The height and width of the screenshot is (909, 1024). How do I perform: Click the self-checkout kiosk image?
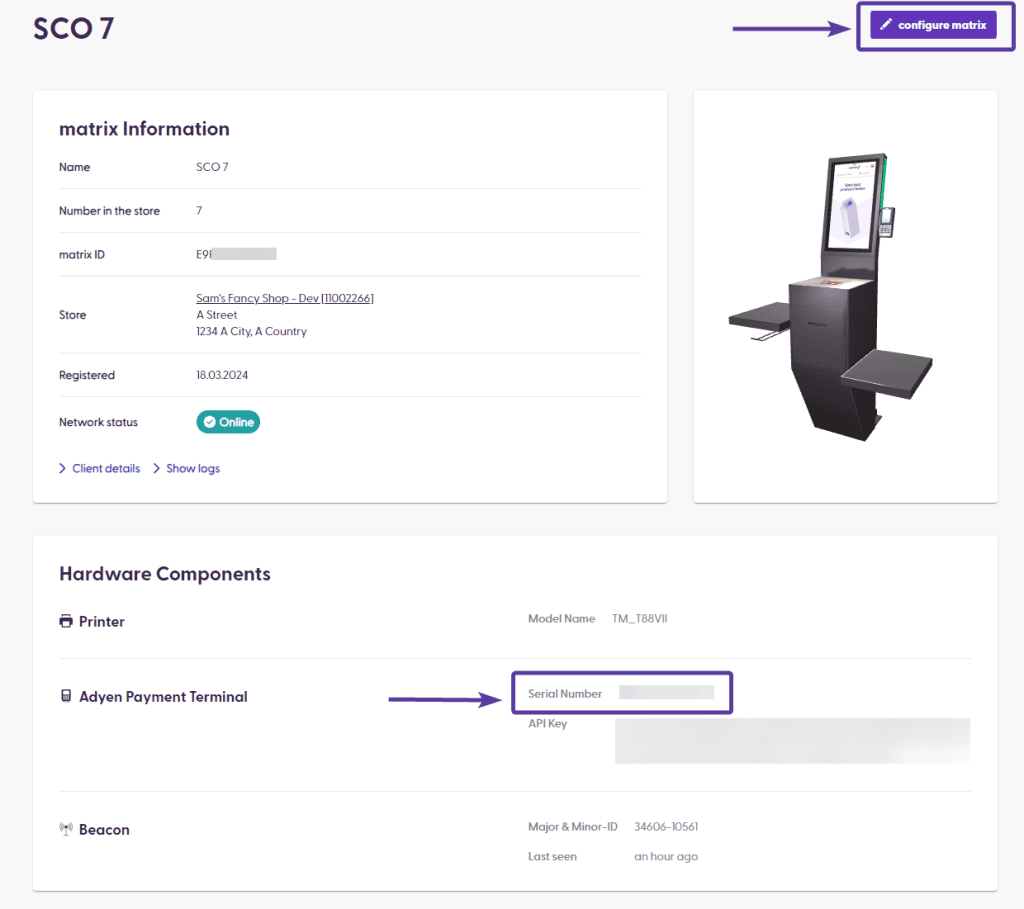[831, 297]
